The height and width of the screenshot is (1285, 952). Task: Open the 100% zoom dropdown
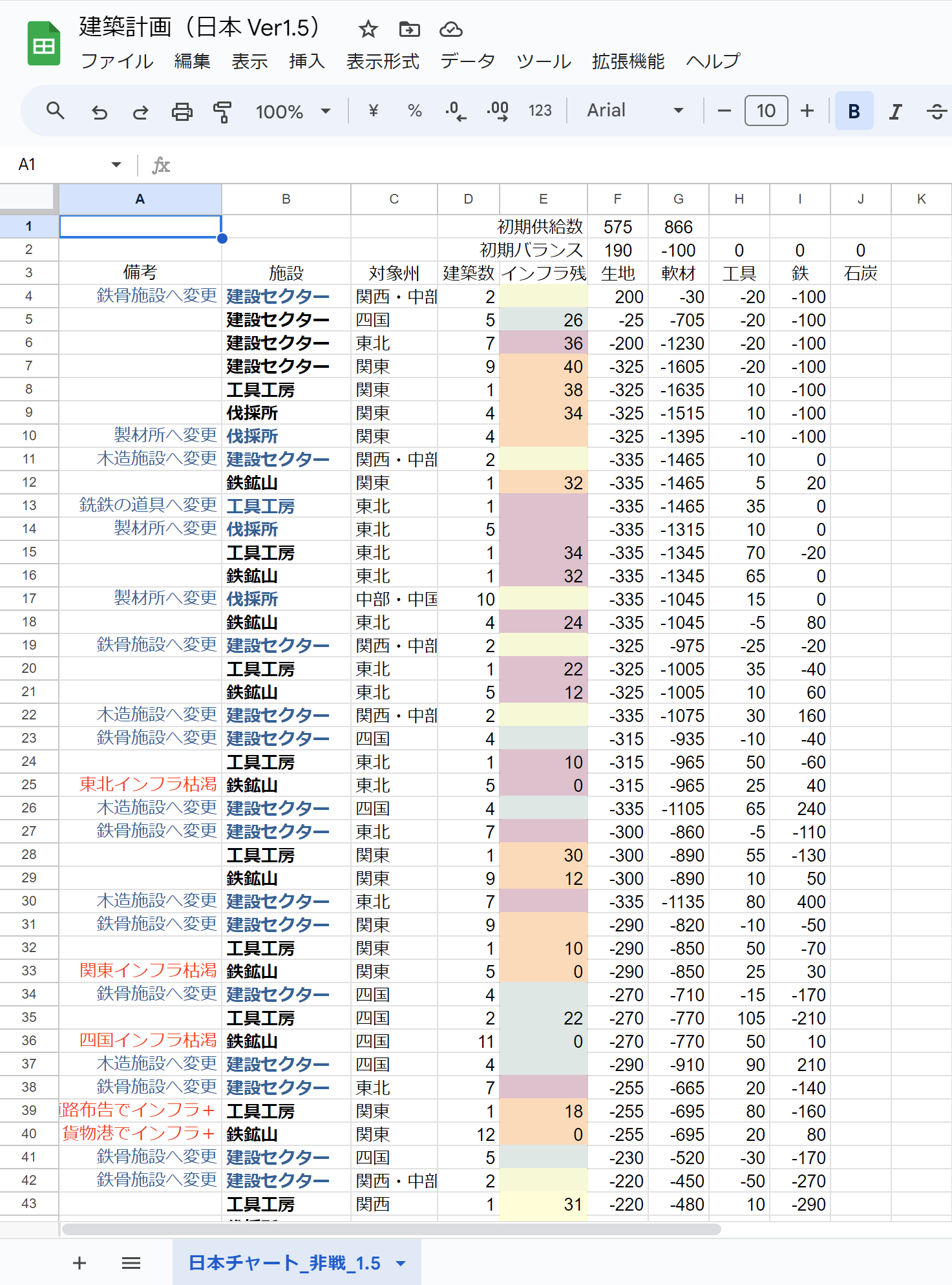tap(293, 111)
